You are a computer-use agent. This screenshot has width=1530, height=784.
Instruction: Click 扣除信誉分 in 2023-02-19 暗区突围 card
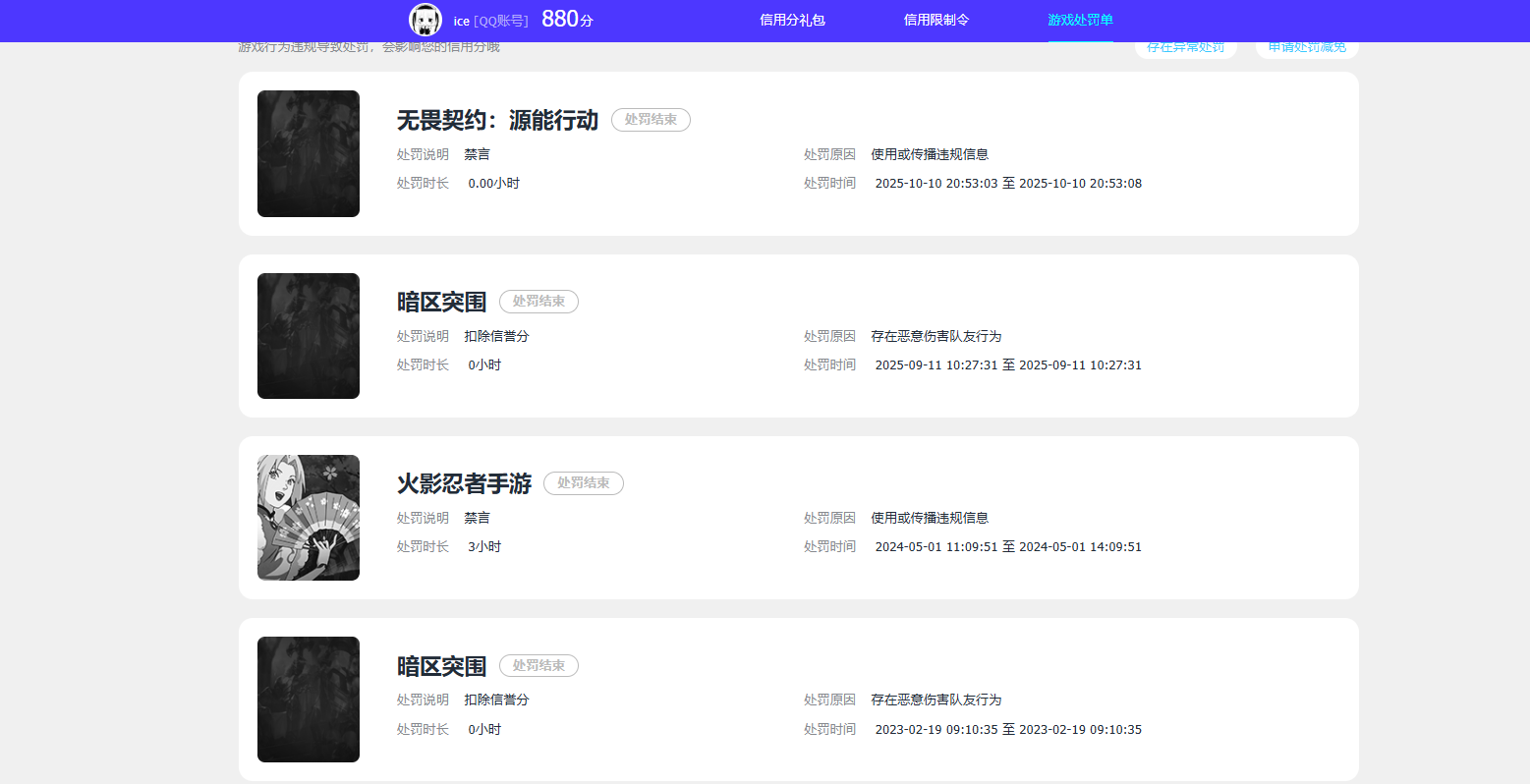coord(497,700)
